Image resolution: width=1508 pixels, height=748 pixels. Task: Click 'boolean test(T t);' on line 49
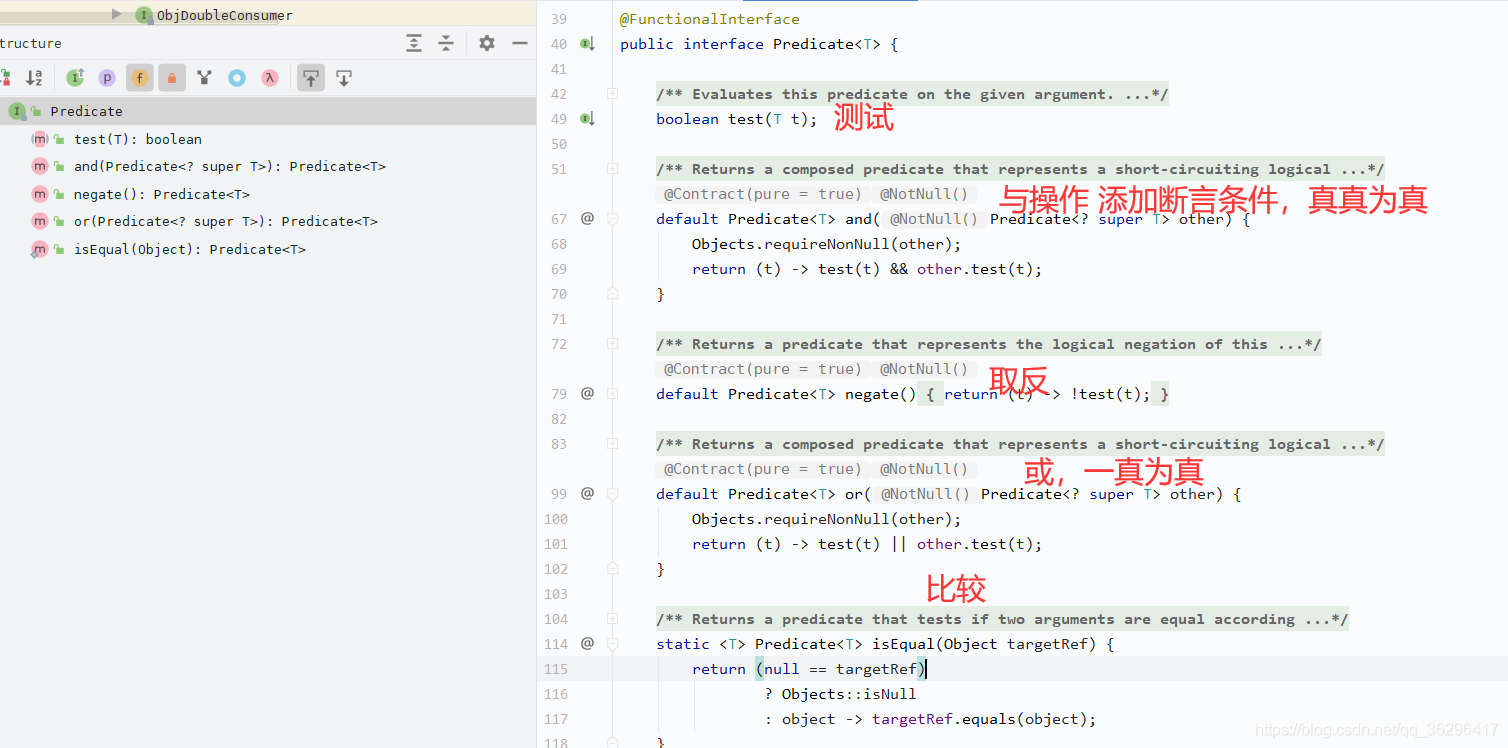[737, 119]
